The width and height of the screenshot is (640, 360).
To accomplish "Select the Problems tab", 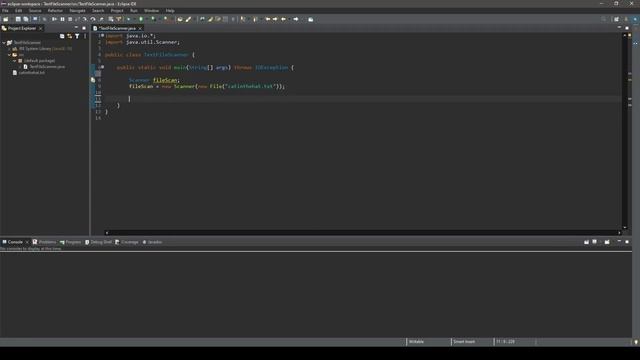I will (x=44, y=242).
